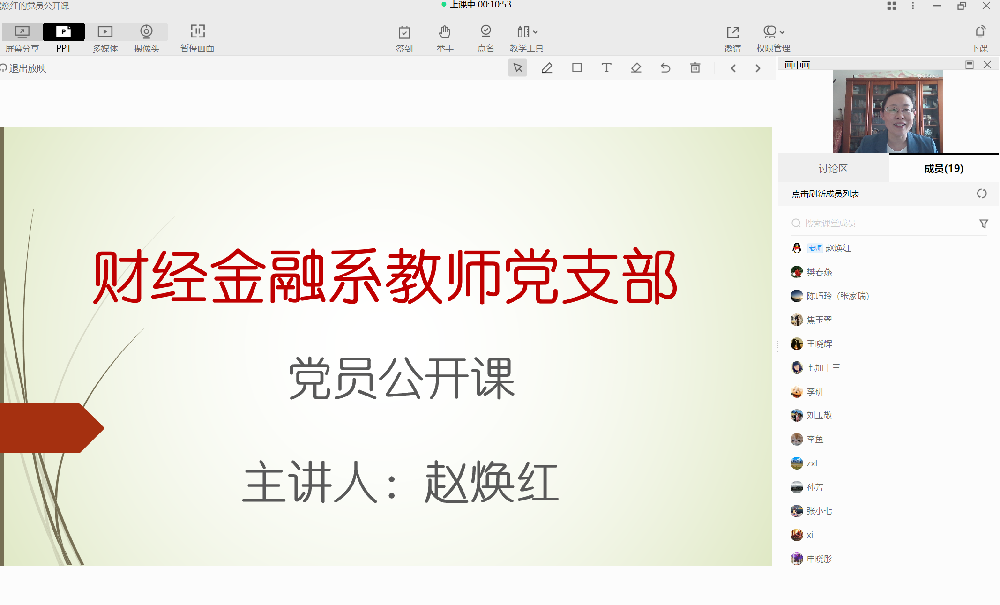Viewport: 1000px width, 605px height.
Task: Switch to the discussion (讨论区) tab
Action: (833, 168)
